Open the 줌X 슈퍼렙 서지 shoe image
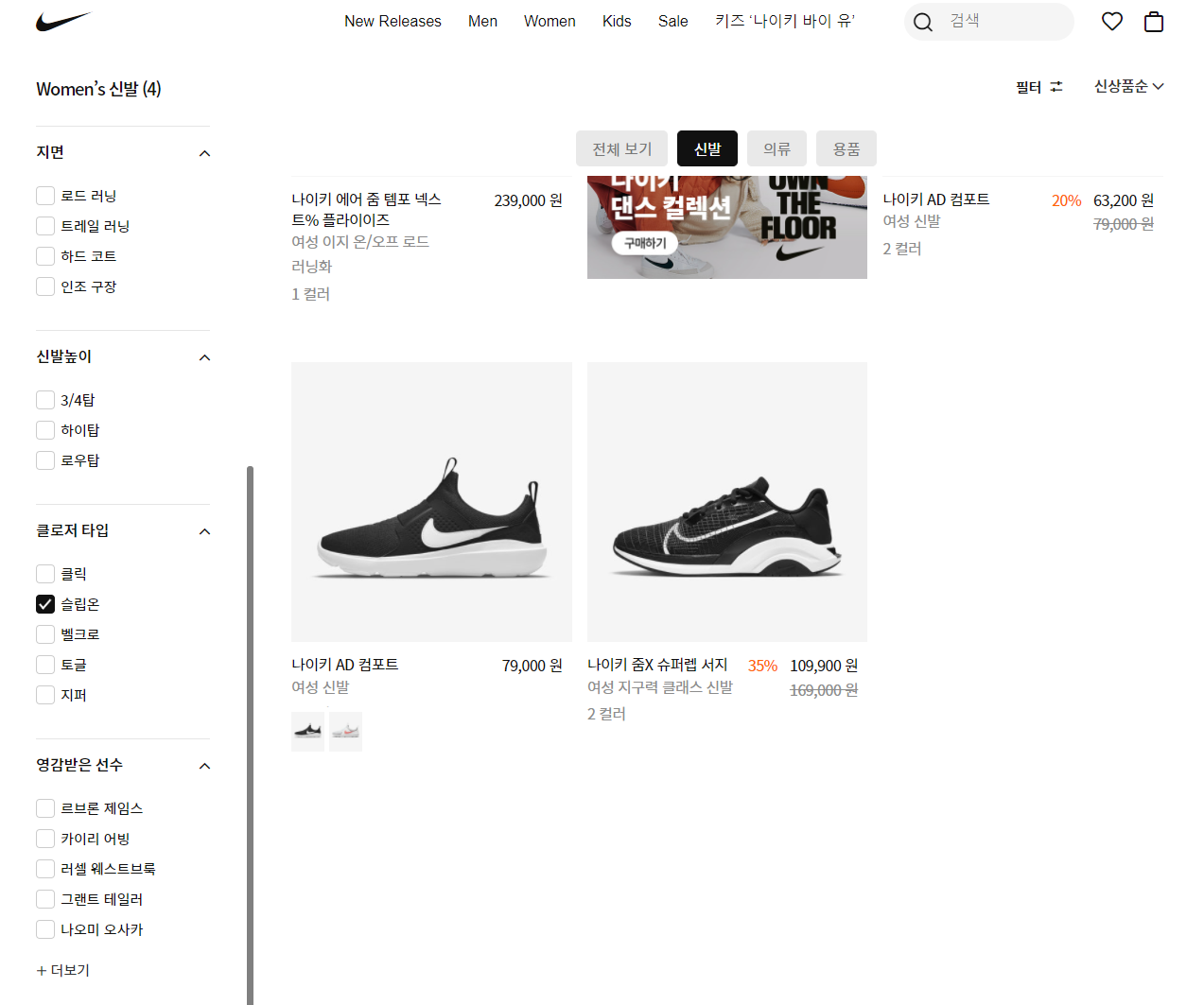Screen dimensions: 1204x1005 tap(727, 502)
